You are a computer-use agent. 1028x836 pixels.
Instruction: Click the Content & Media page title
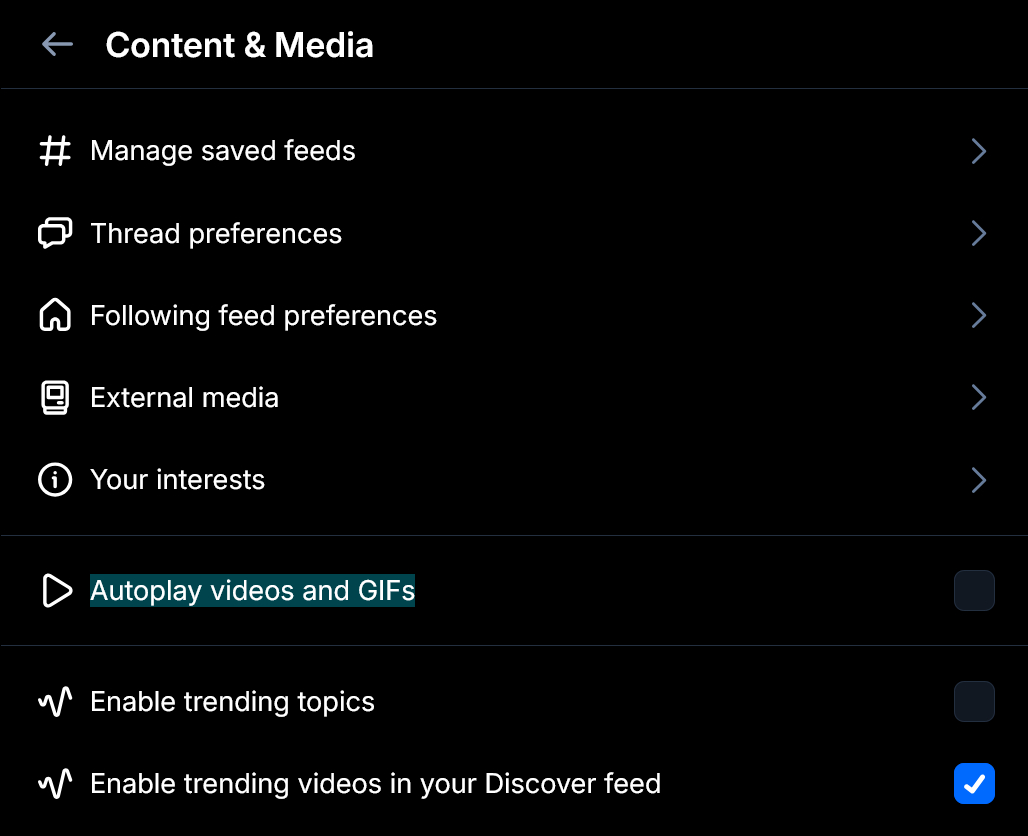[239, 45]
